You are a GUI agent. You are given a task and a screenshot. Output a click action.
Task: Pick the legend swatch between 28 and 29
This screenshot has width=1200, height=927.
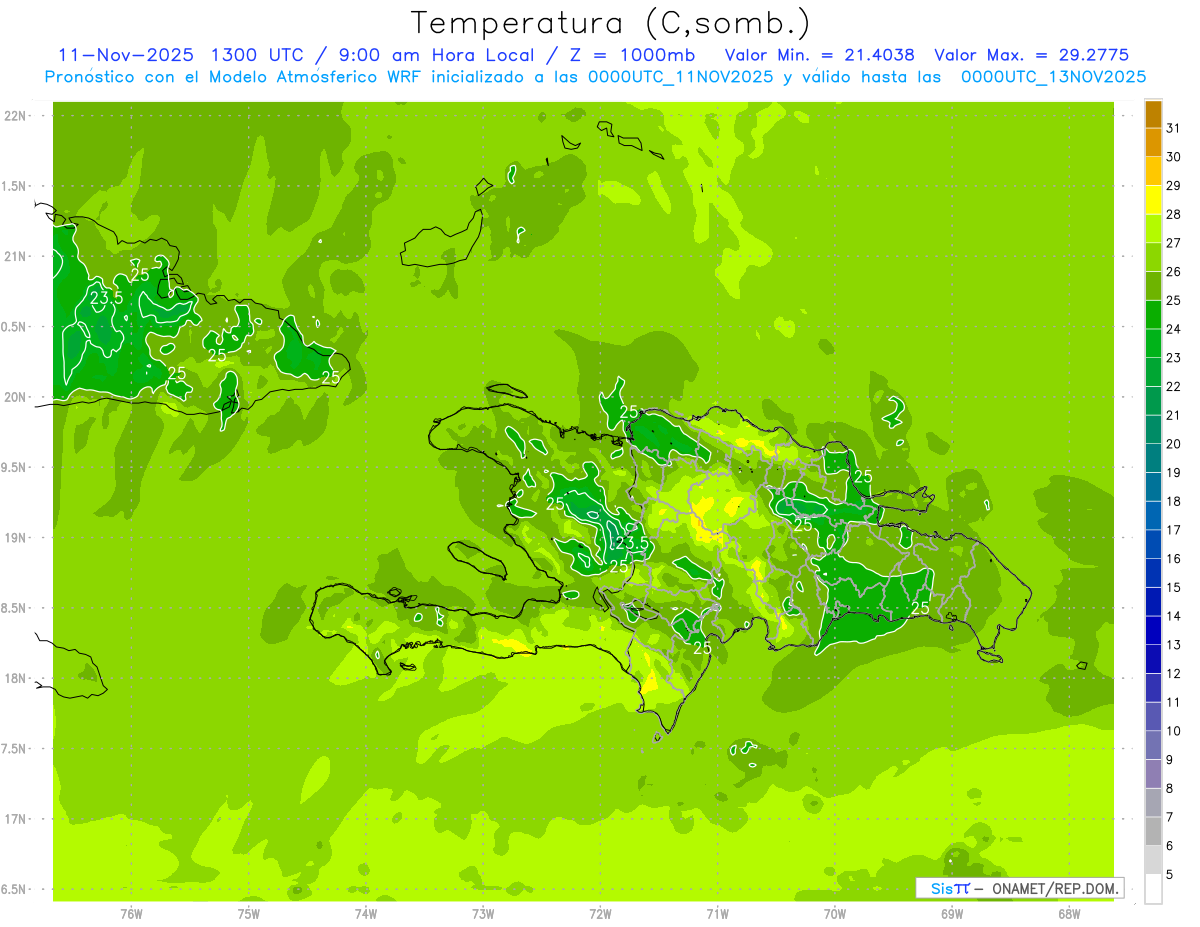coord(1153,200)
